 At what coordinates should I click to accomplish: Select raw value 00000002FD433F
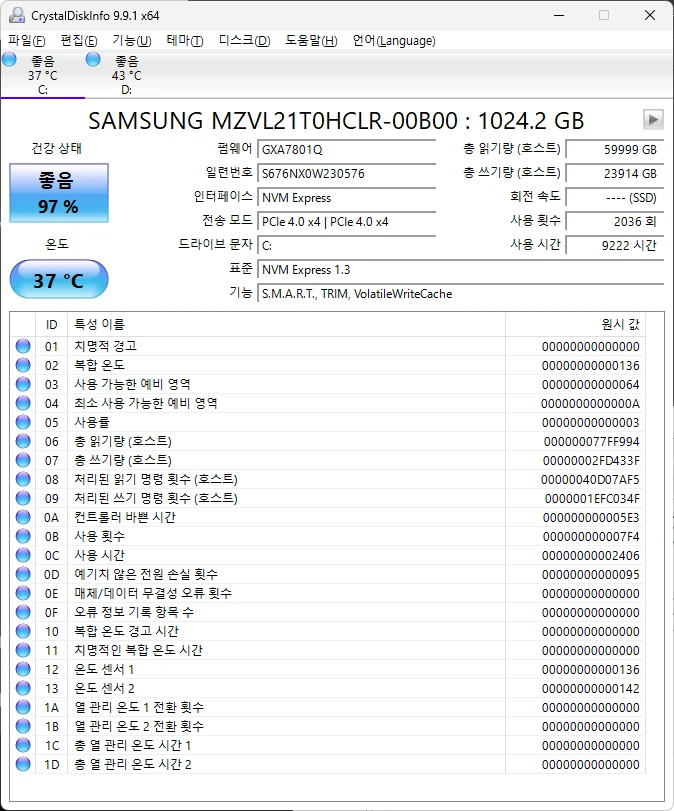tap(591, 461)
